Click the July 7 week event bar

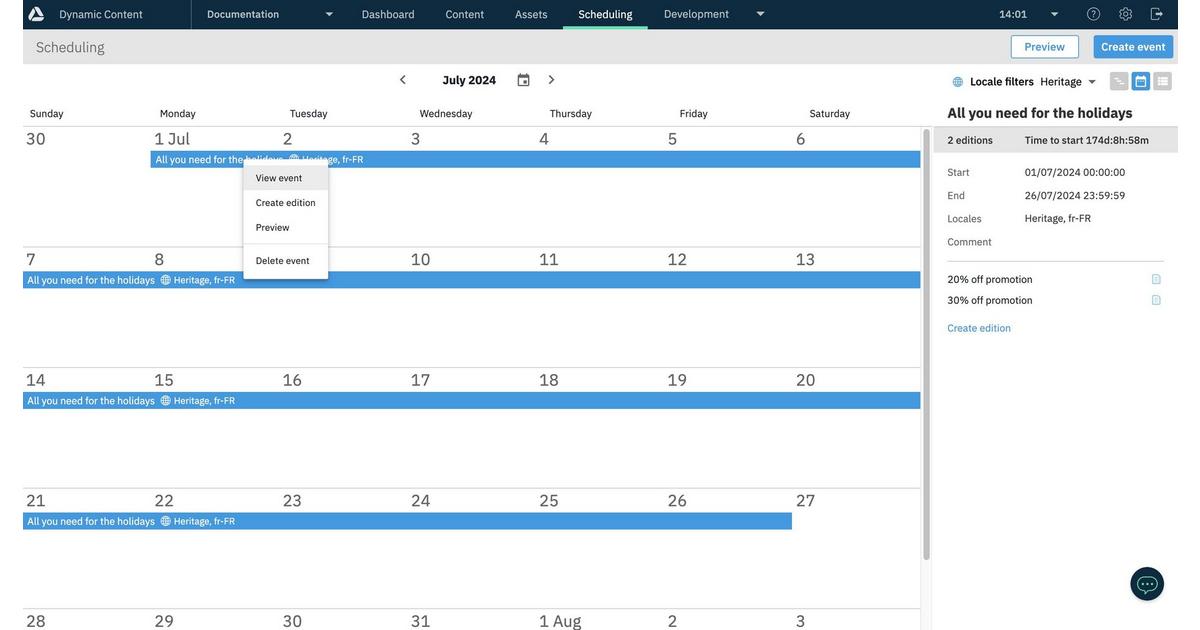[472, 280]
